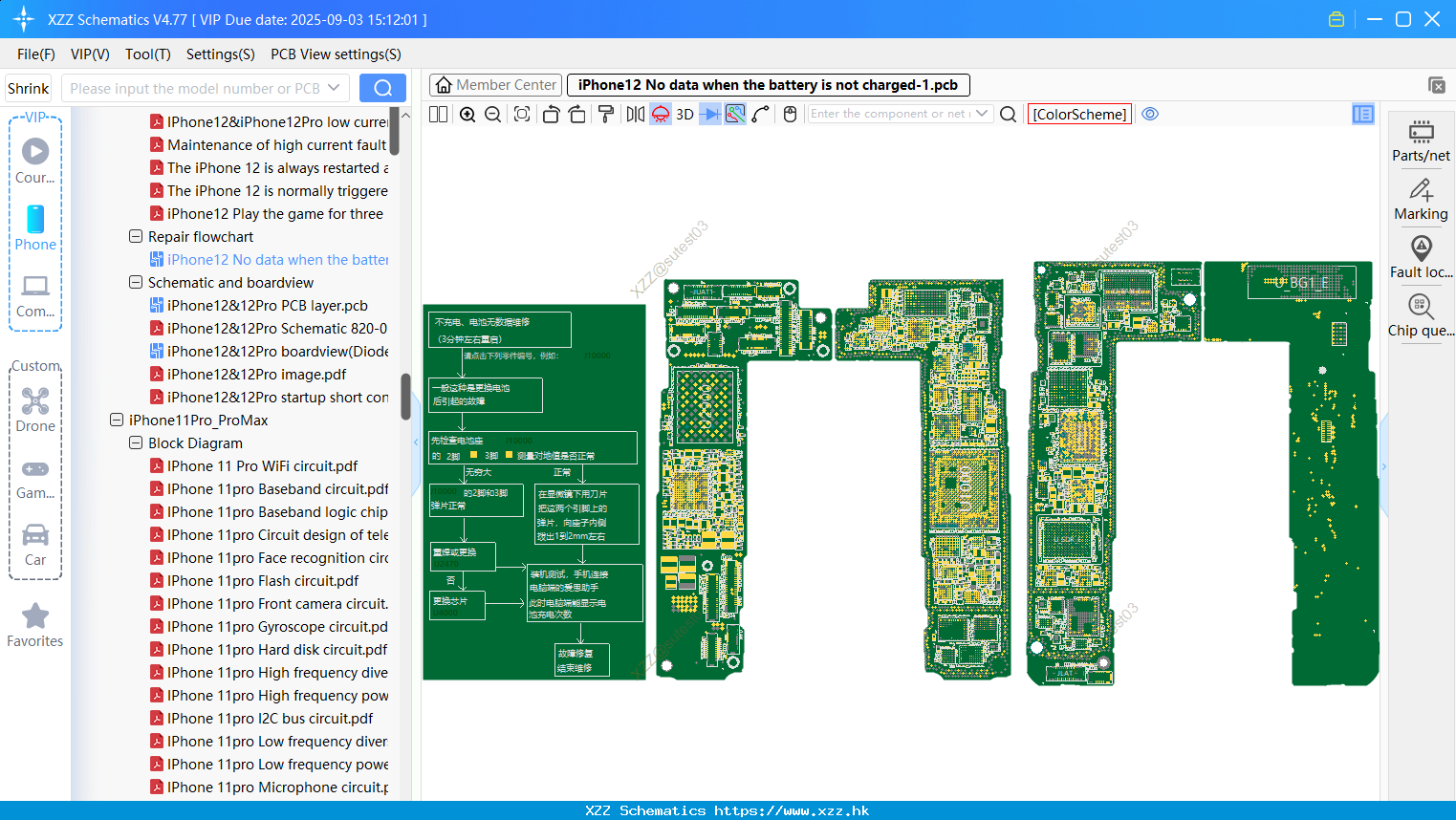This screenshot has height=820, width=1456.
Task: Select the Car category
Action: tap(35, 544)
